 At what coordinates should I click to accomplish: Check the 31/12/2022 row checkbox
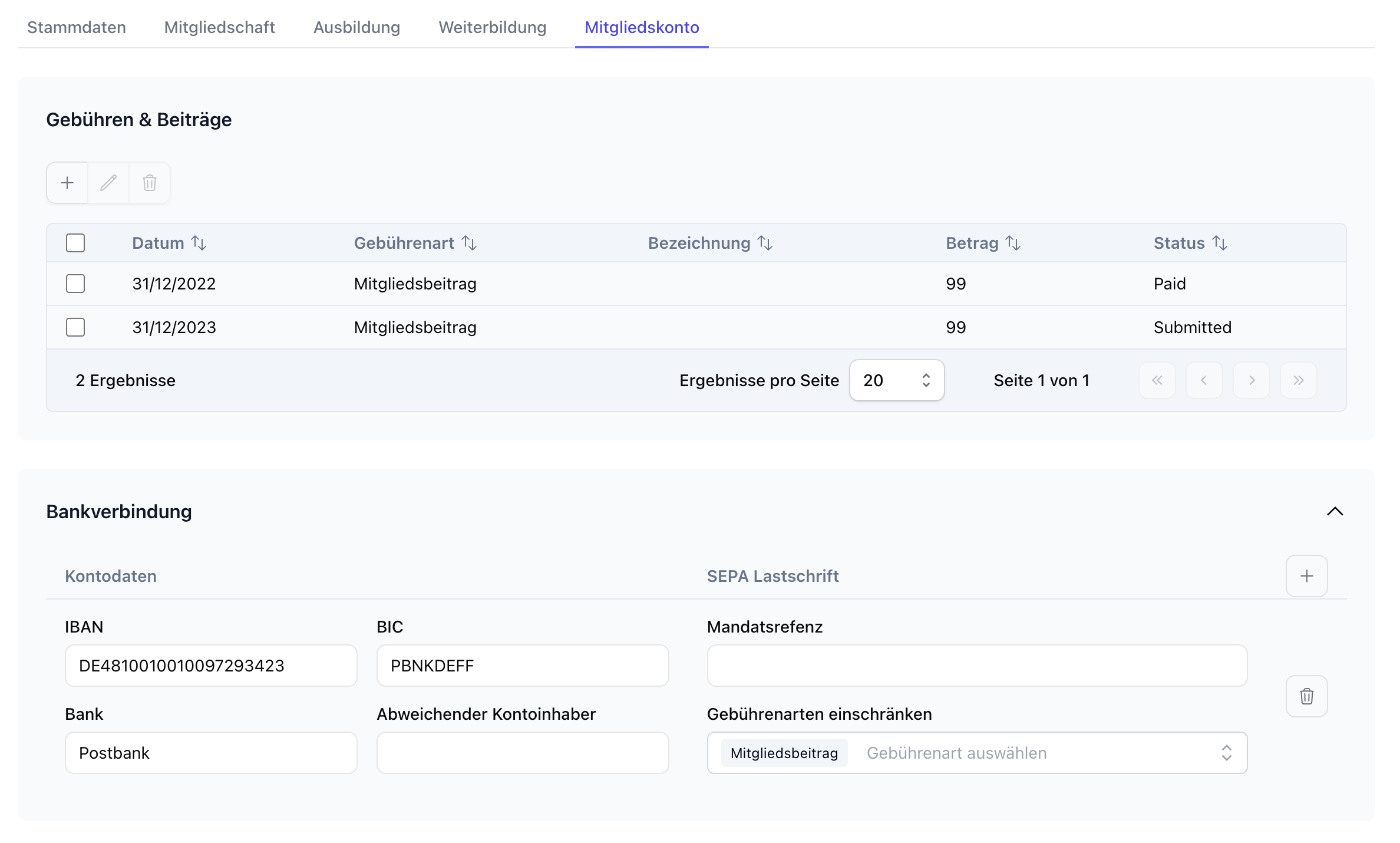75,284
